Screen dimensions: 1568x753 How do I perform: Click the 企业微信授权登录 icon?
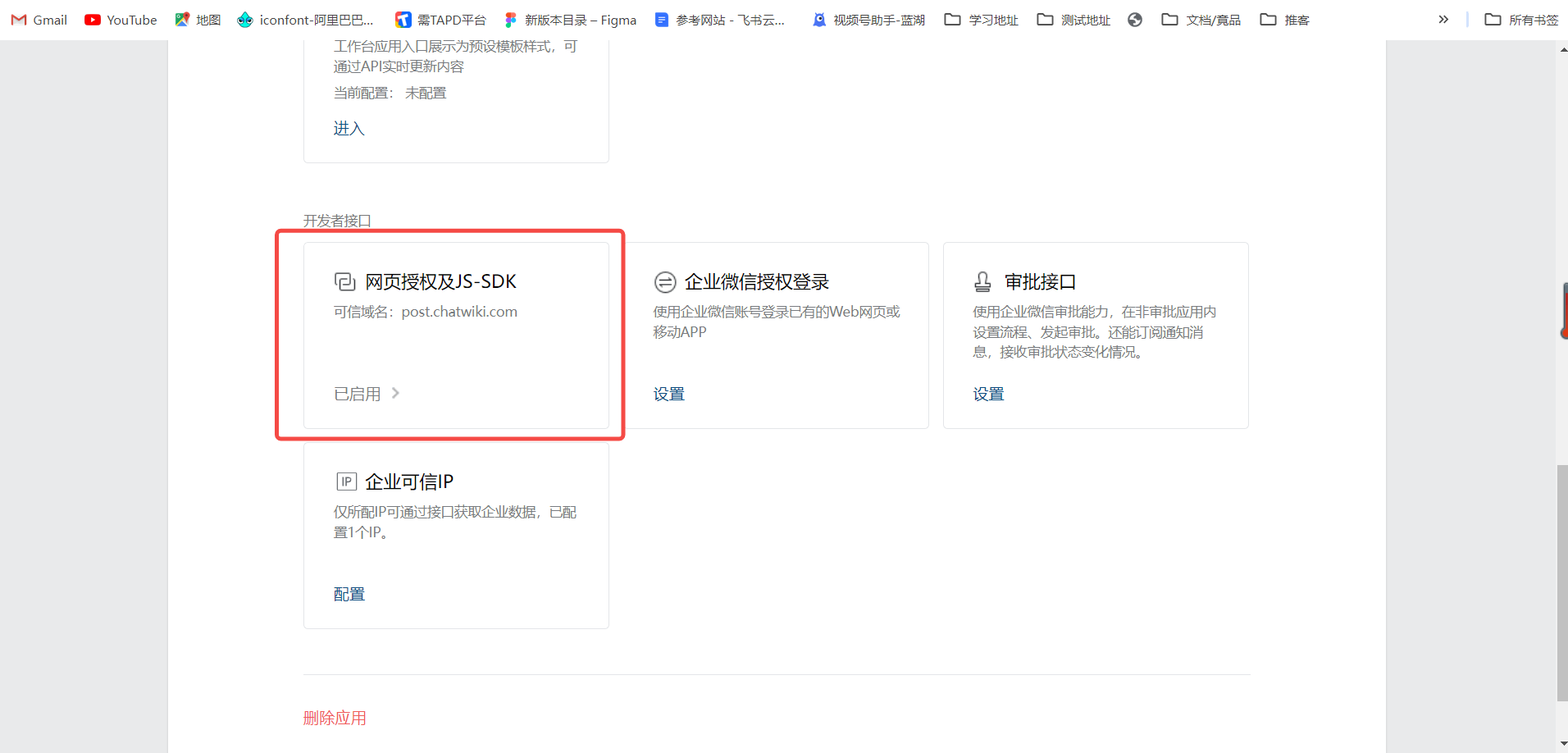click(665, 282)
